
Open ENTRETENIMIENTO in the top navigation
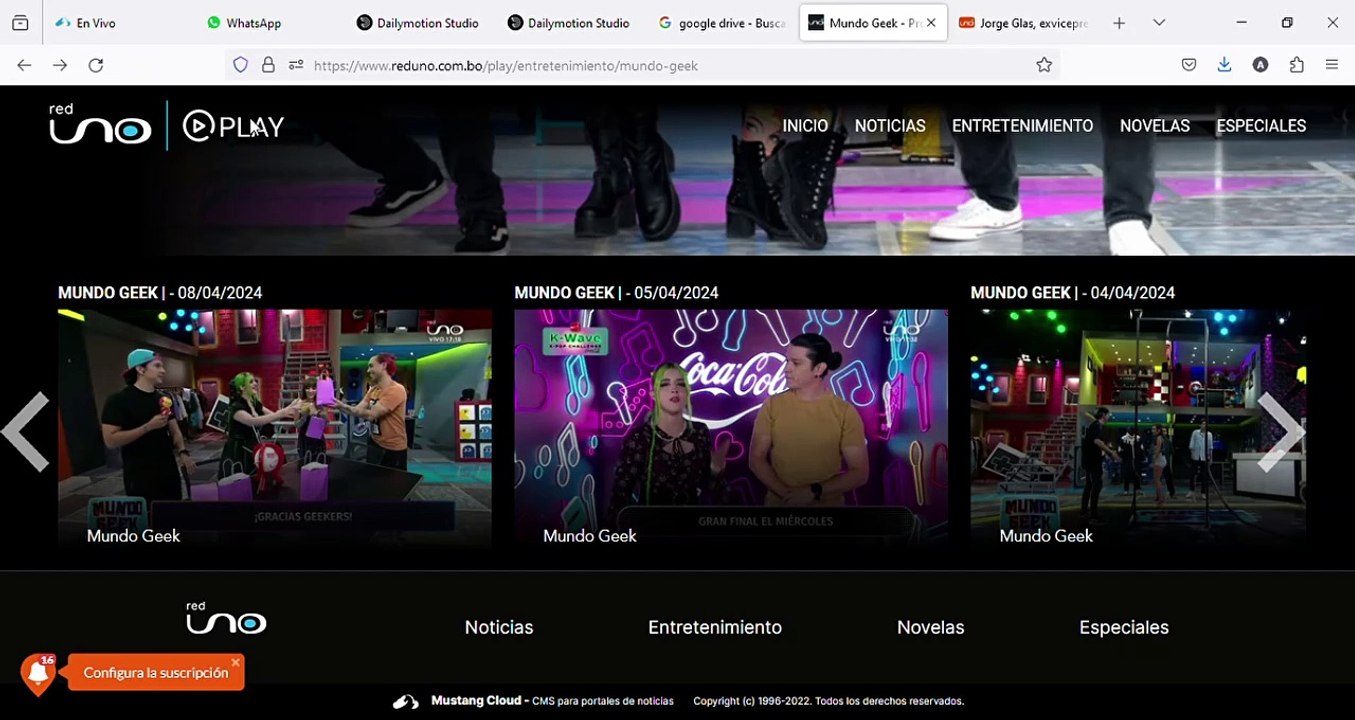point(1022,126)
